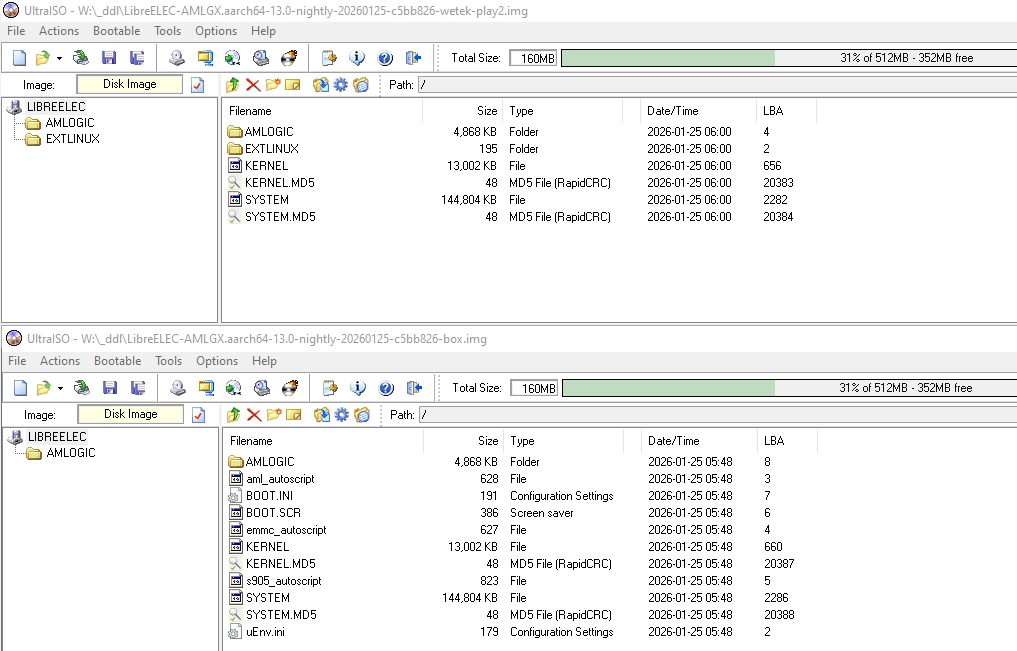Open the dropdown arrow beside Open icon, top window
1017x651 pixels.
point(59,58)
